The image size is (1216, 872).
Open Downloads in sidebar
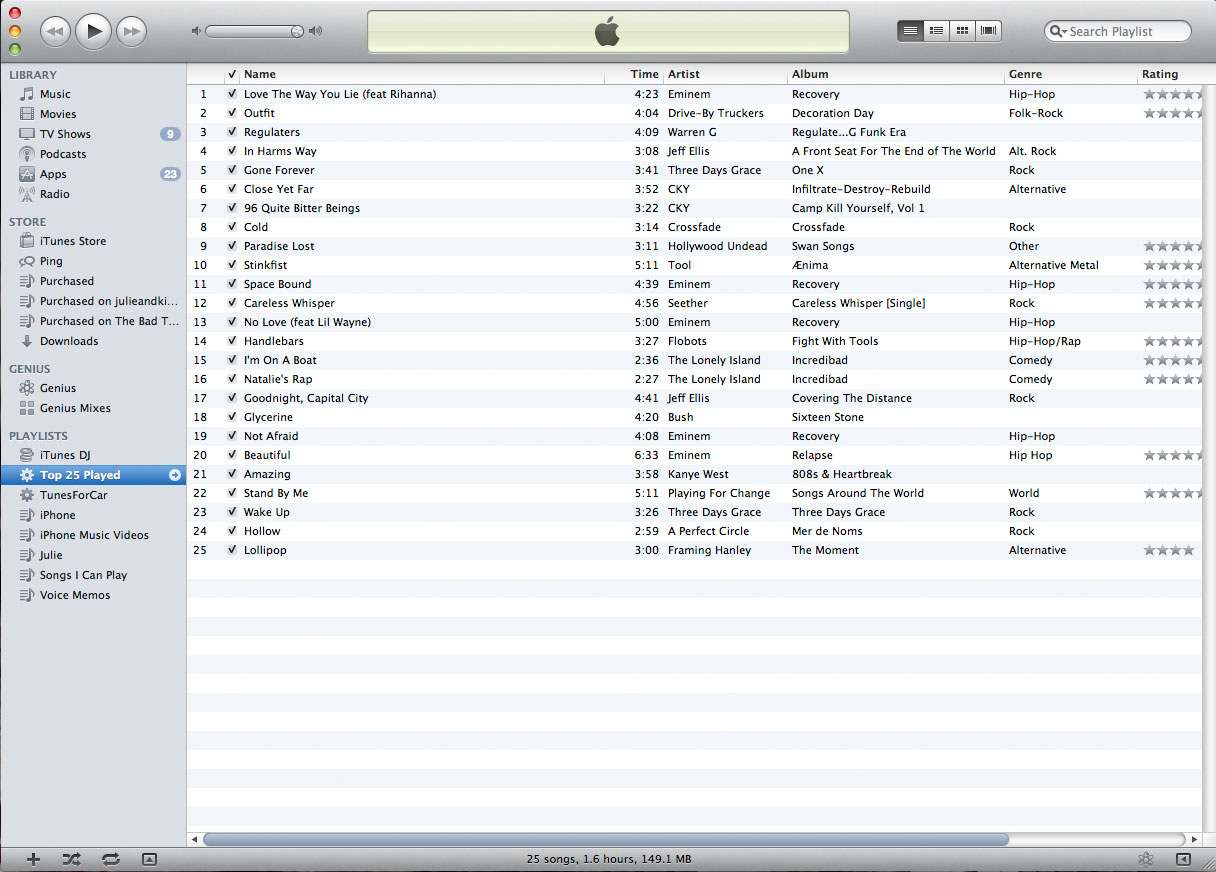click(x=69, y=341)
